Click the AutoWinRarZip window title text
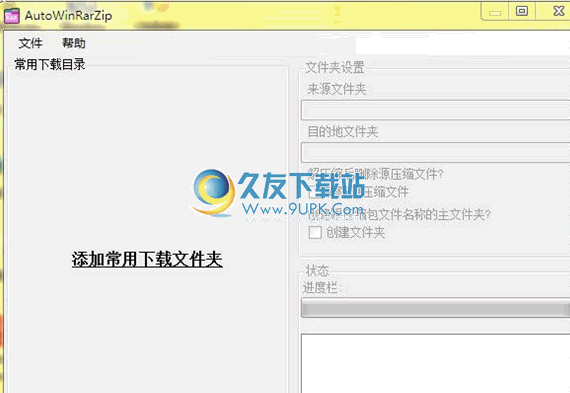Viewport: 570px width, 393px height. pos(68,16)
